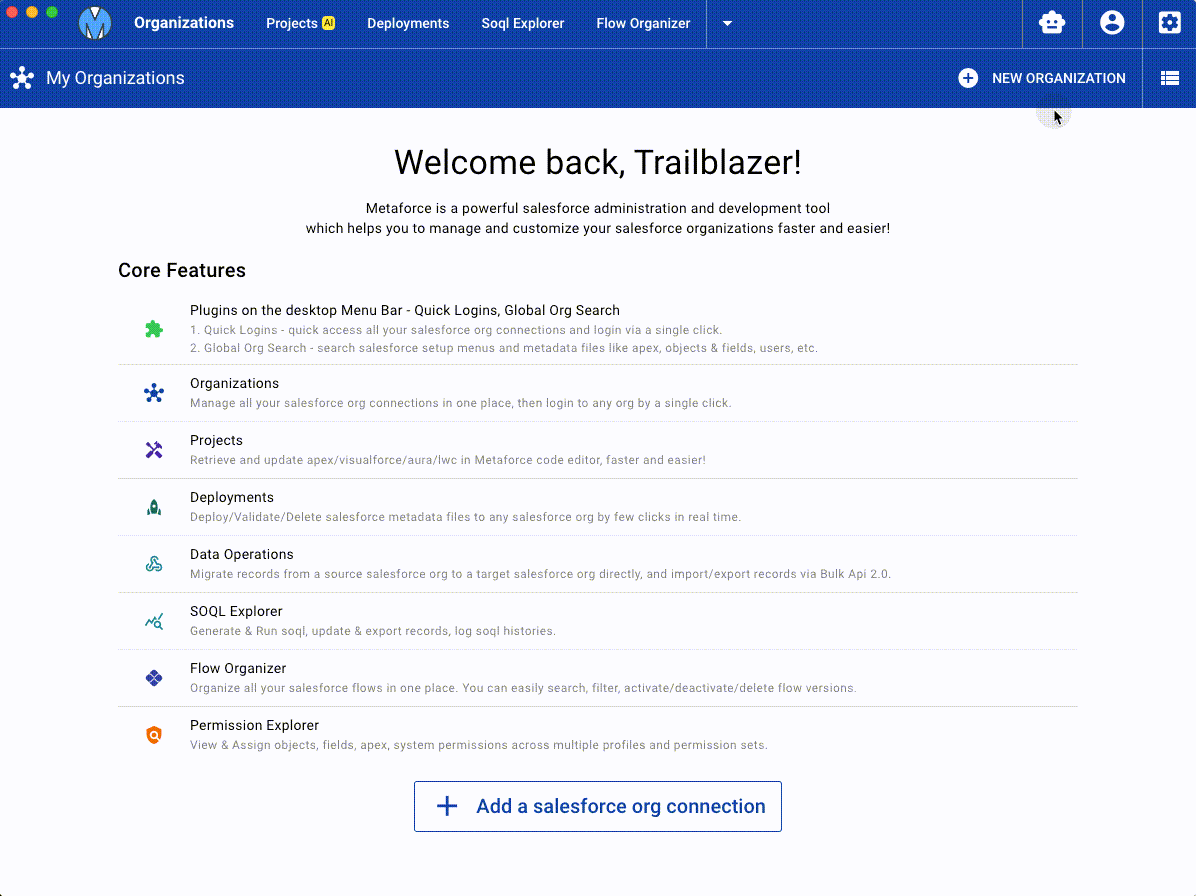Click the Deployments rocket icon

tap(154, 507)
